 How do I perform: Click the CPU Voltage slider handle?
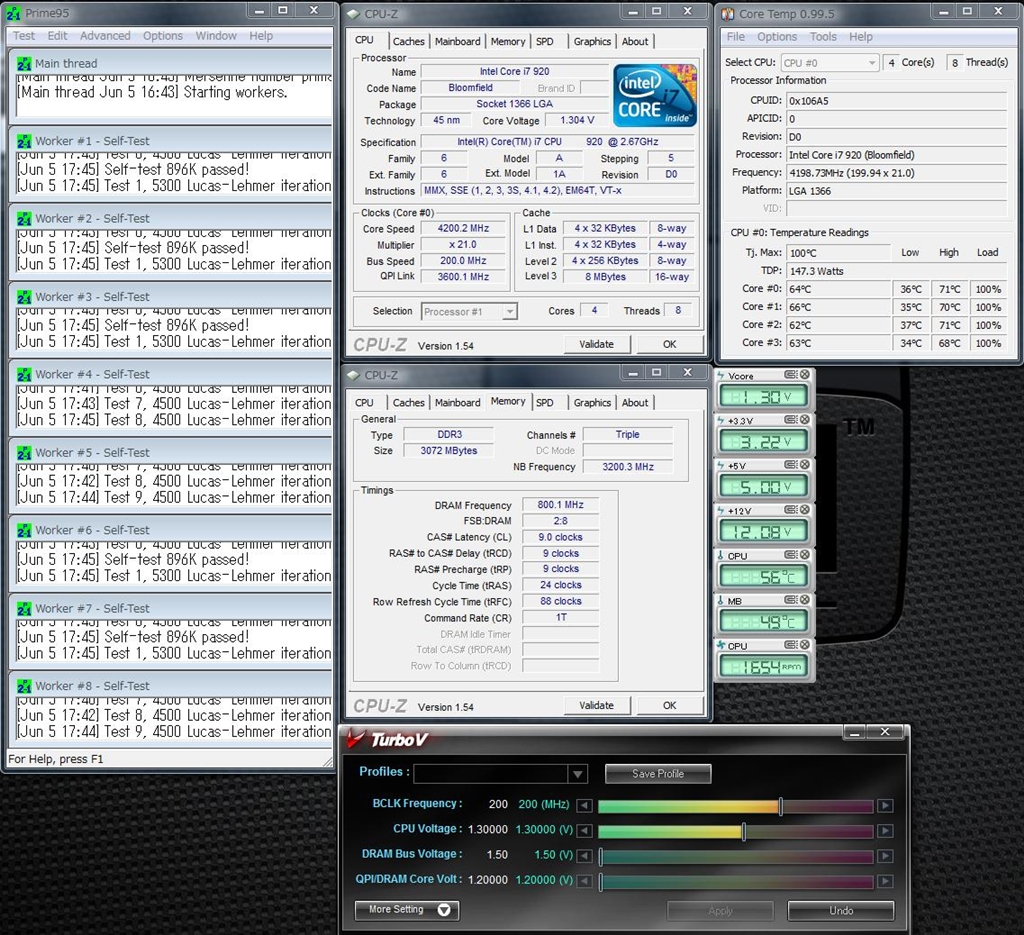coord(744,831)
